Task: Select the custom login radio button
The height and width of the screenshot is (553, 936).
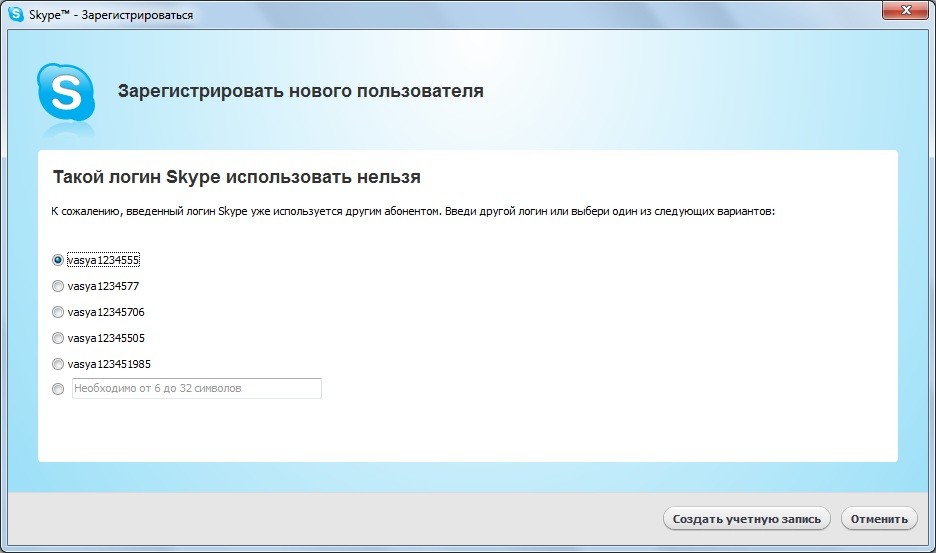Action: point(57,389)
